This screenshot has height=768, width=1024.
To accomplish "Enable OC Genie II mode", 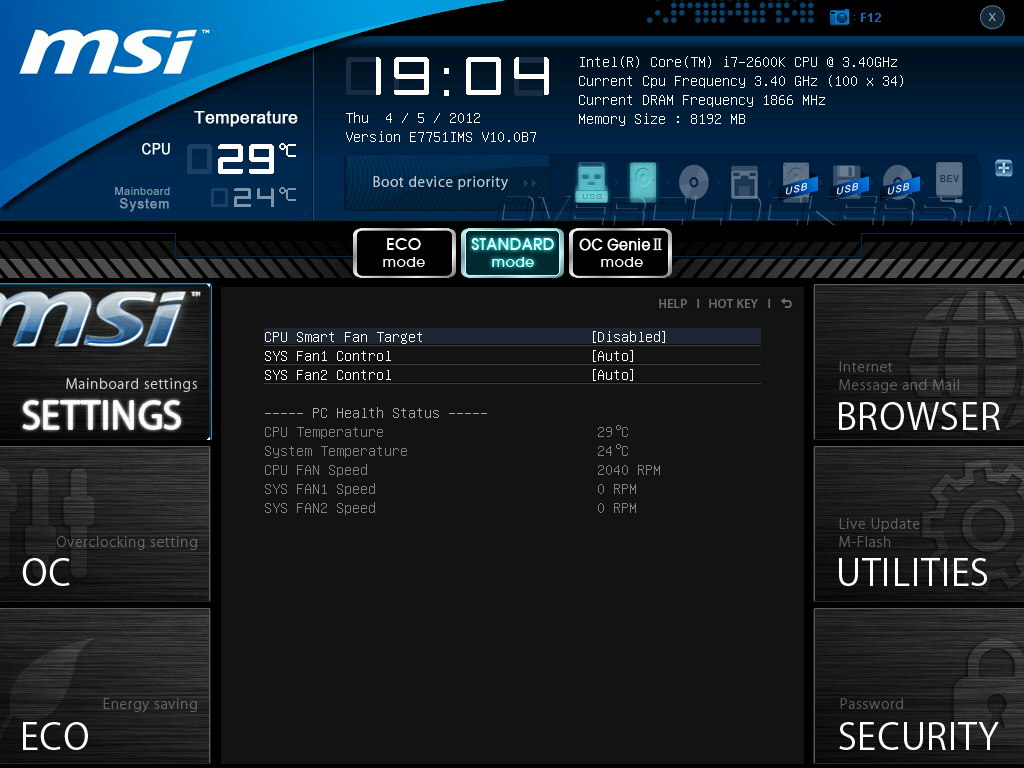I will (620, 253).
